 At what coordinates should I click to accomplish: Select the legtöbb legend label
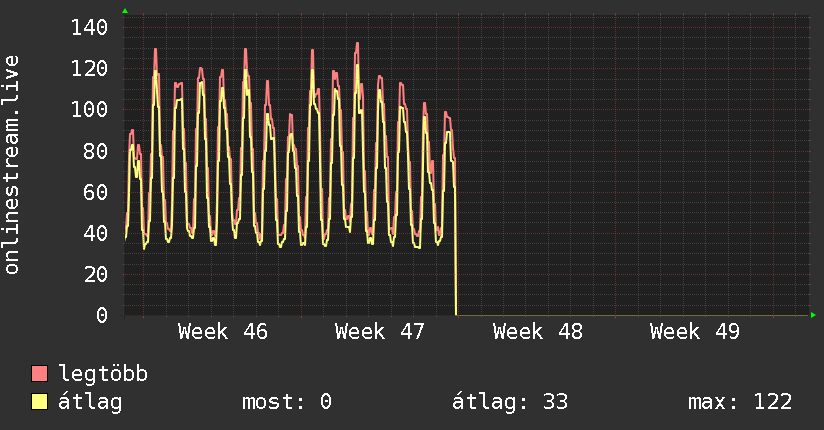(103, 375)
